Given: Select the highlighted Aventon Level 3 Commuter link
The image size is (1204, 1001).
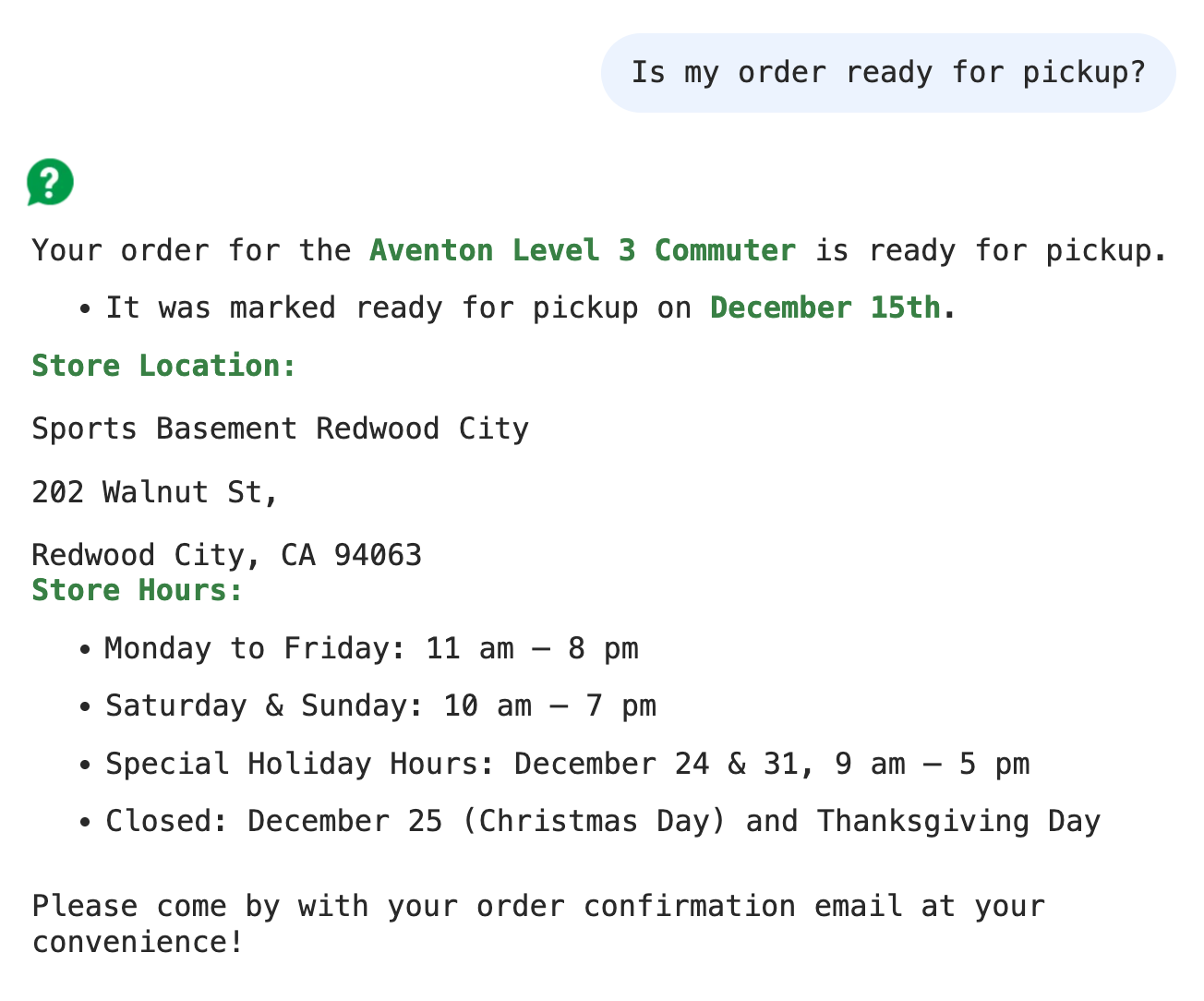Looking at the screenshot, I should tap(582, 249).
